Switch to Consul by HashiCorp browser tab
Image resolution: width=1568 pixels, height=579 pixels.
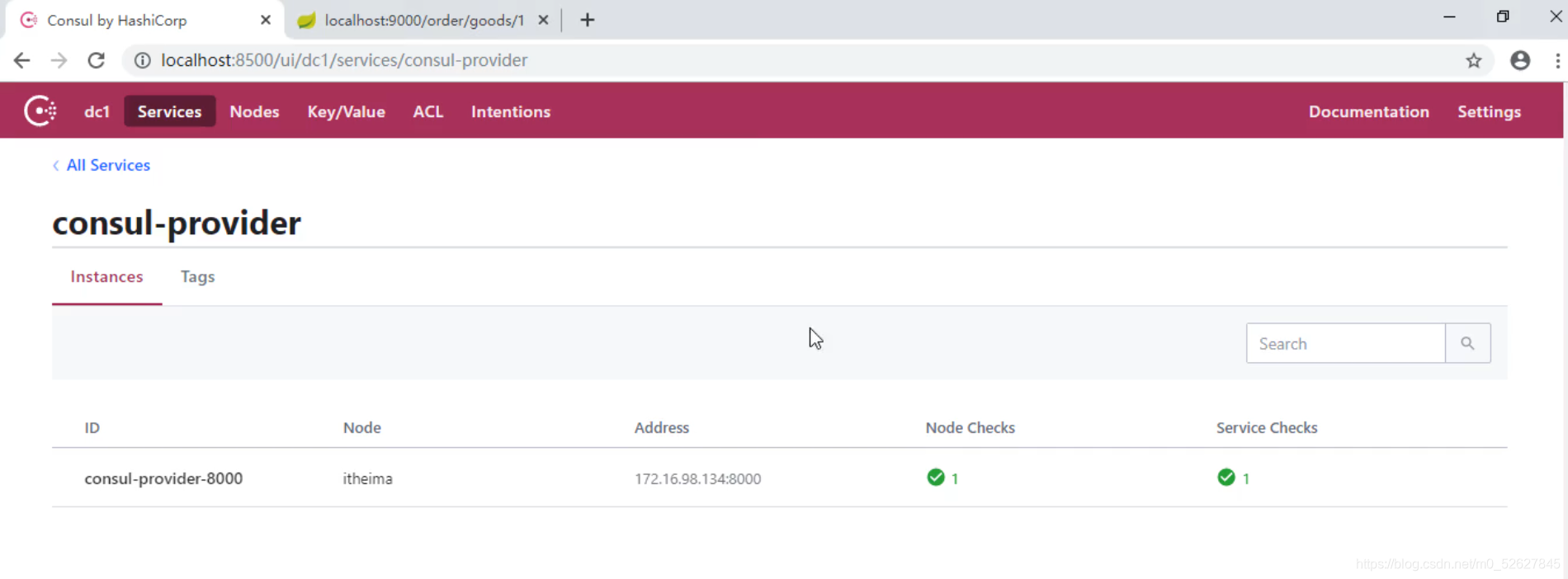pos(144,20)
